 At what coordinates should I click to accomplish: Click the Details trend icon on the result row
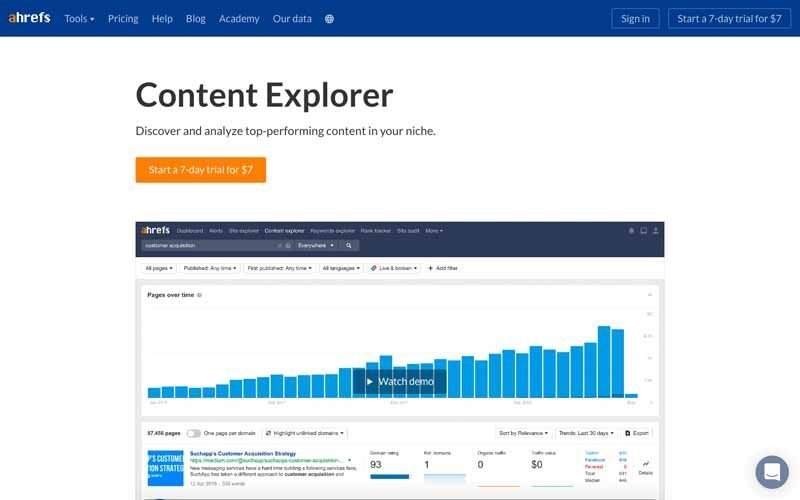click(x=645, y=464)
